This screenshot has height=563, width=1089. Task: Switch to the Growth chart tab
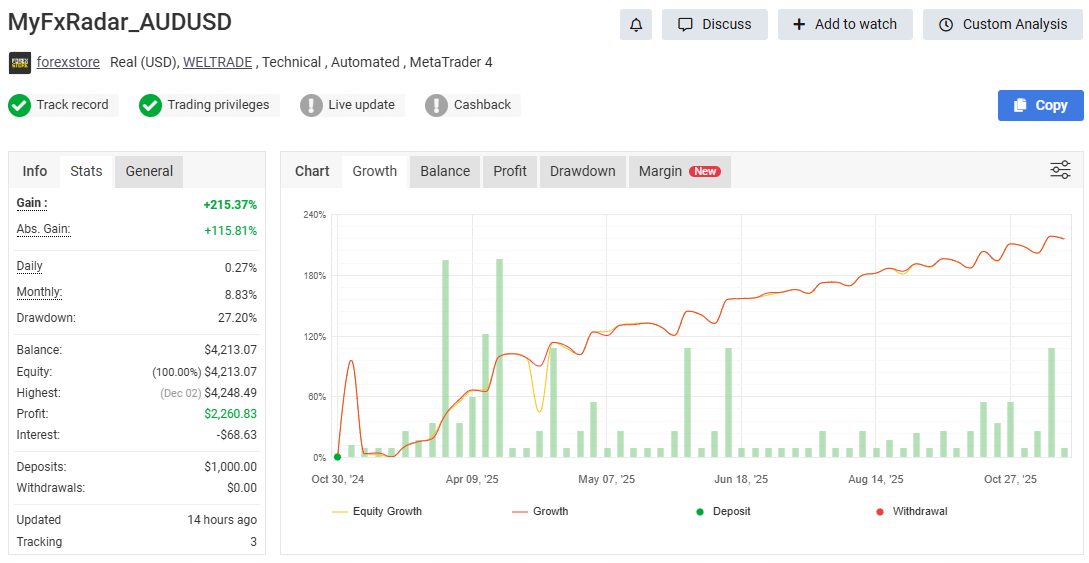click(x=375, y=171)
